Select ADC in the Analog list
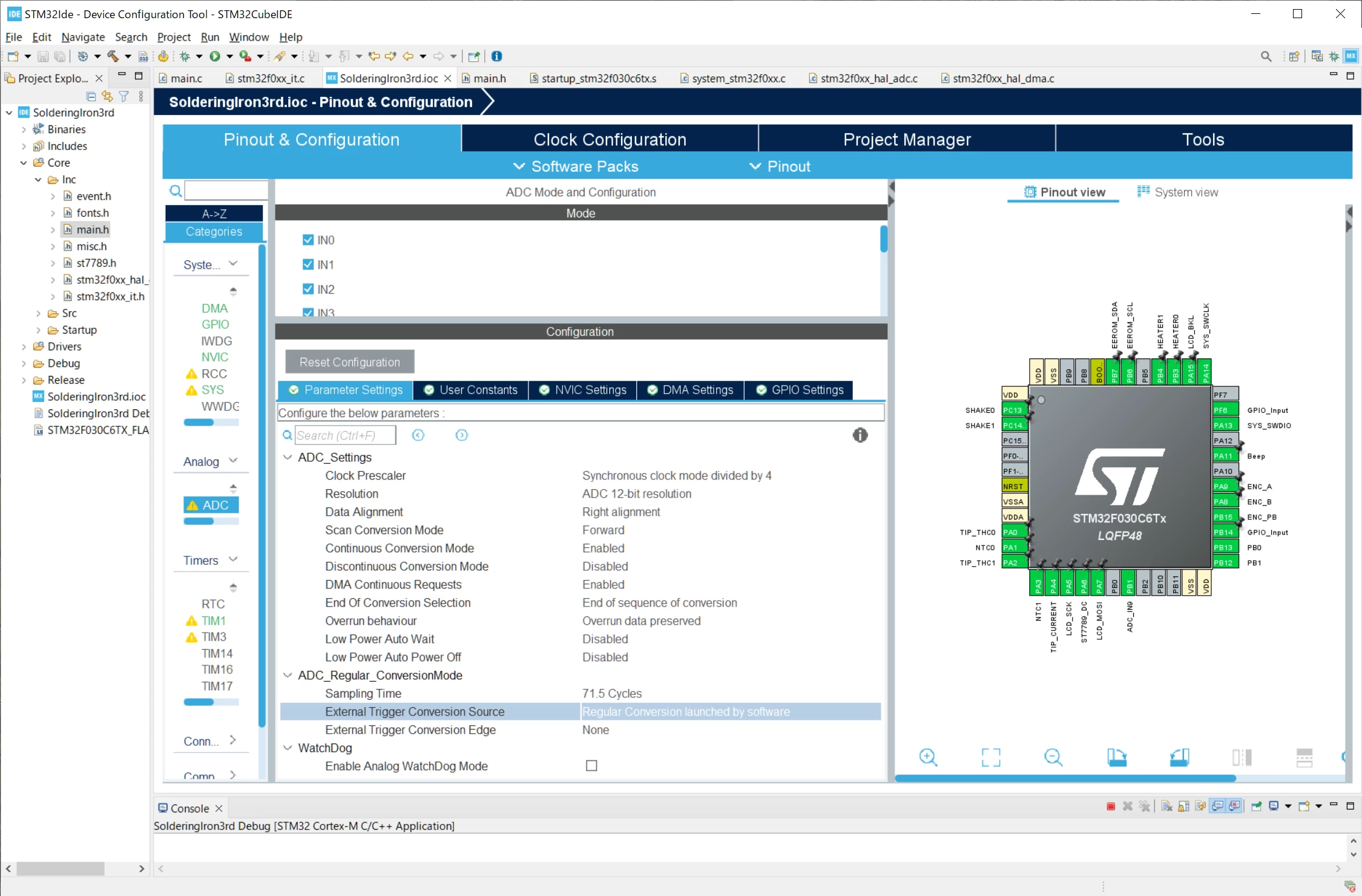The image size is (1362, 896). [x=211, y=505]
